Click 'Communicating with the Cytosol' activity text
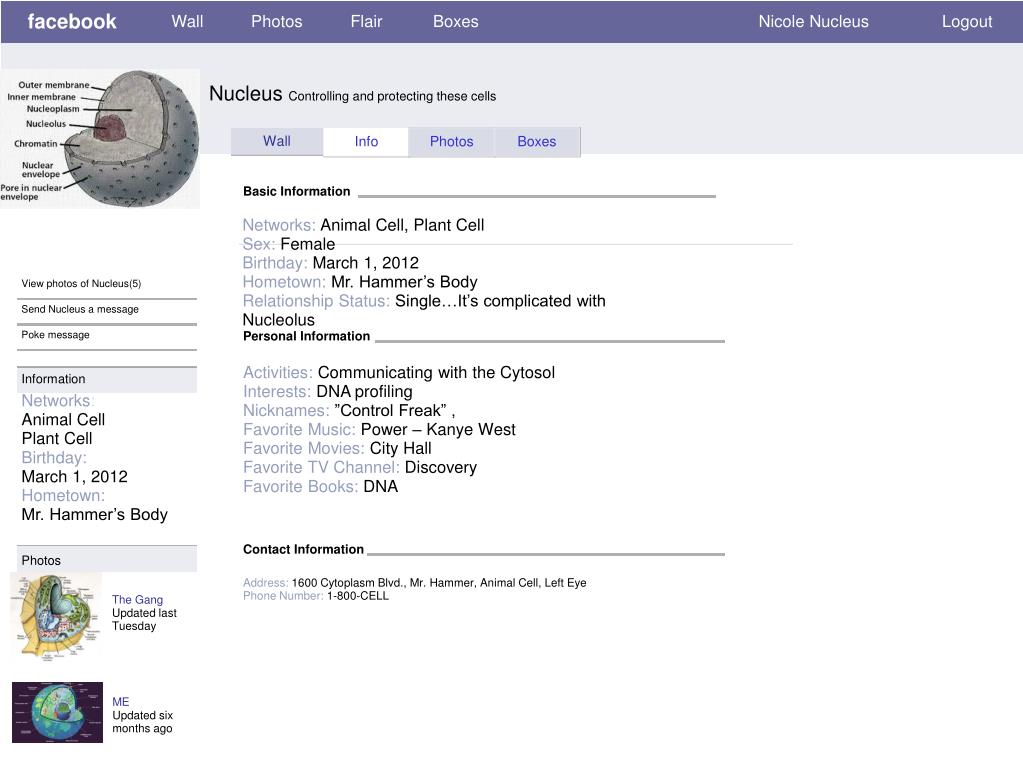Viewport: 1023px width, 767px height. click(x=436, y=372)
